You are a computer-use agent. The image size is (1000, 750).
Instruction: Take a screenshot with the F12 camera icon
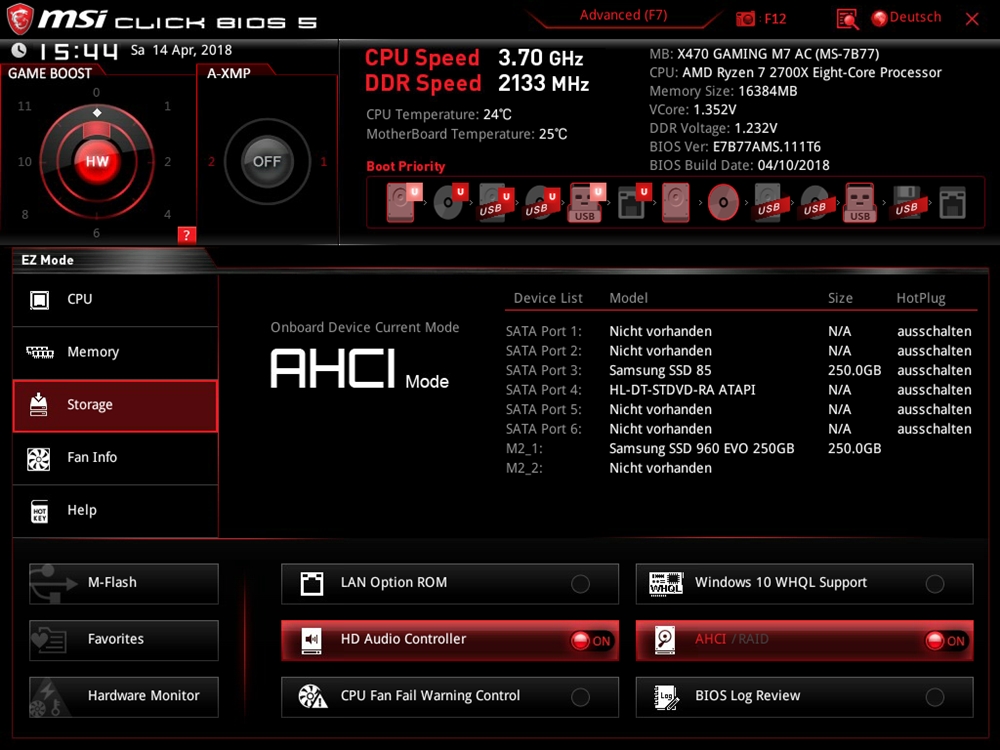[x=745, y=18]
